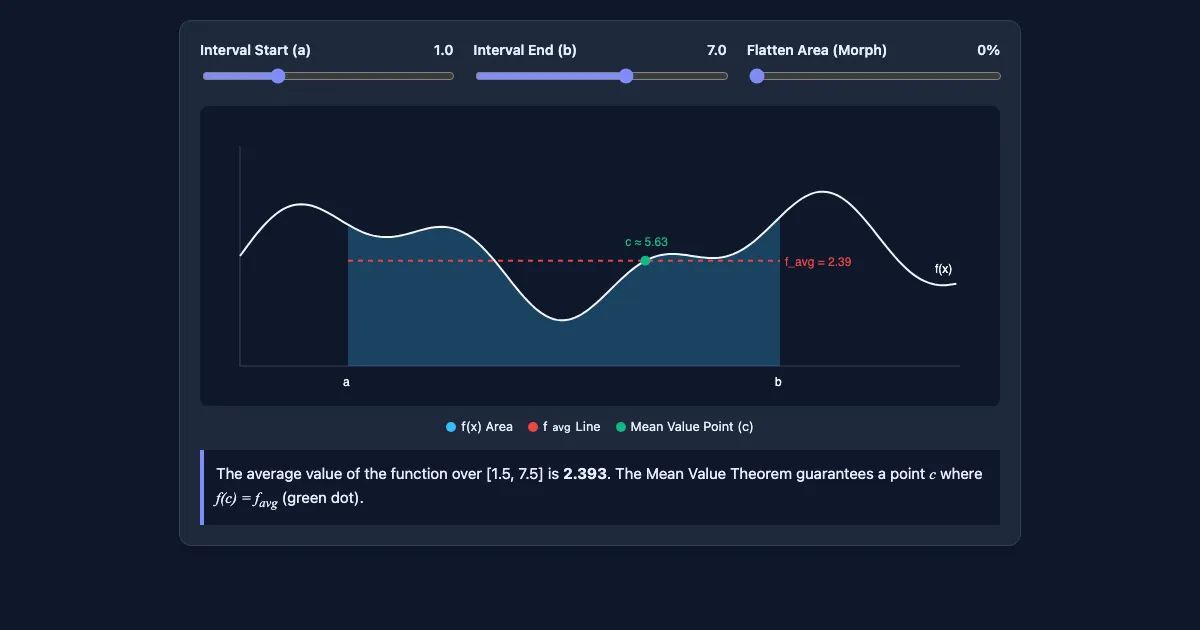Click the green Mean Value Point (c) legend dot

pyautogui.click(x=621, y=427)
